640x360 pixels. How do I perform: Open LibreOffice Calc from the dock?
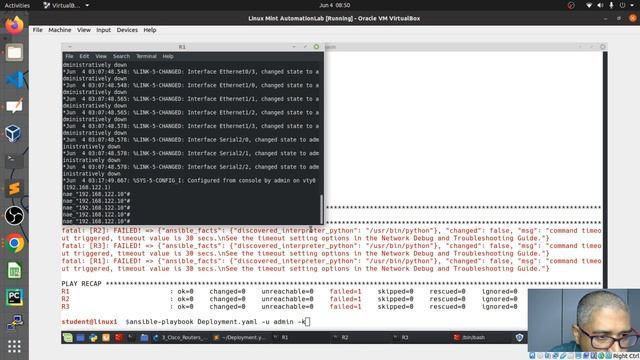[x=14, y=270]
